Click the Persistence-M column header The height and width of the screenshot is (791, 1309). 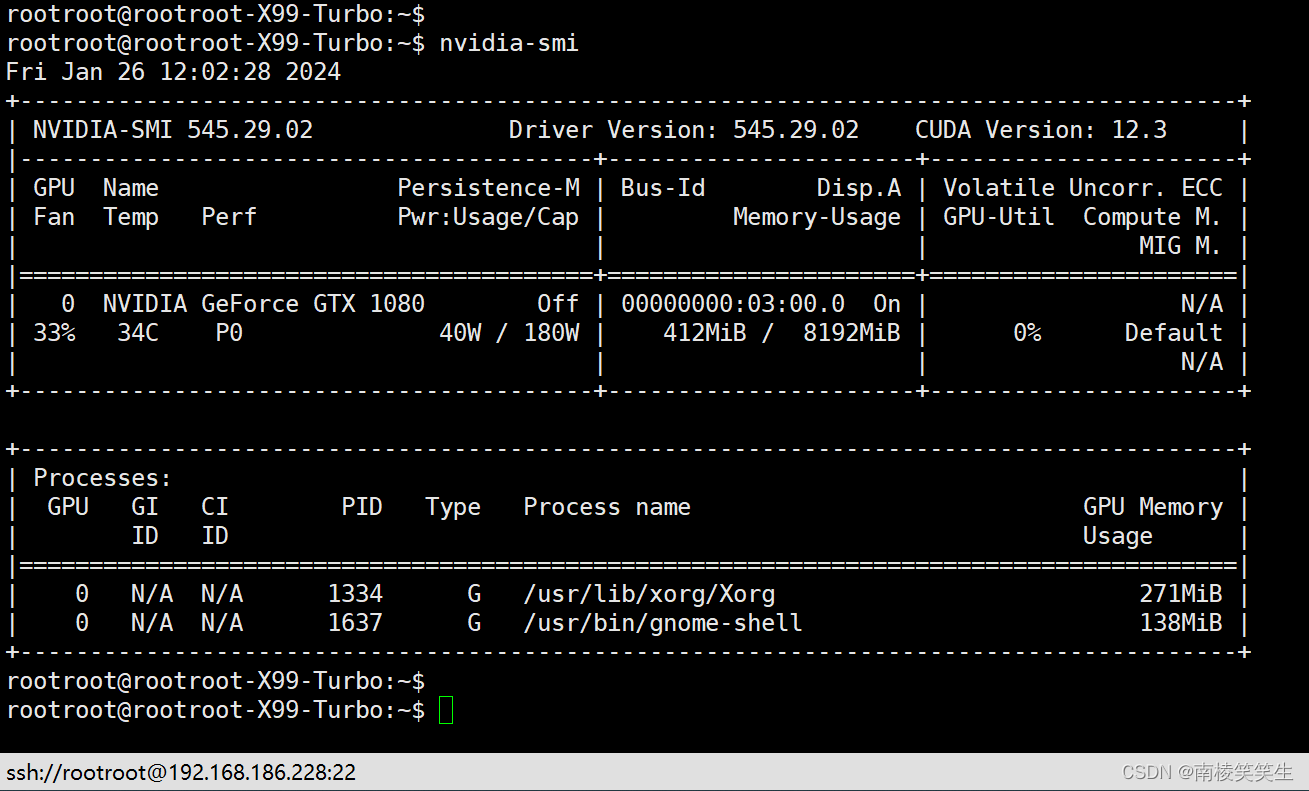(488, 188)
